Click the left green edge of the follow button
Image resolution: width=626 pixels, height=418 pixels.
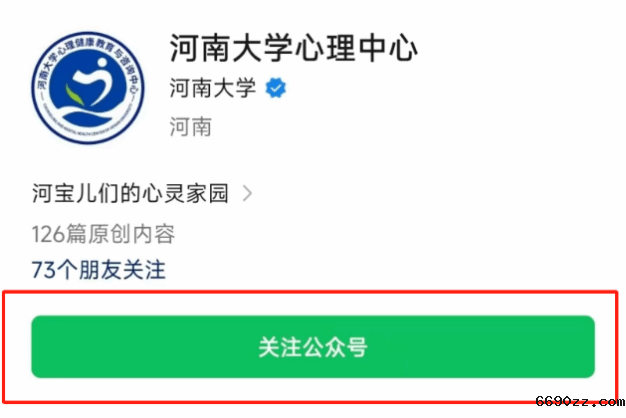(38, 347)
